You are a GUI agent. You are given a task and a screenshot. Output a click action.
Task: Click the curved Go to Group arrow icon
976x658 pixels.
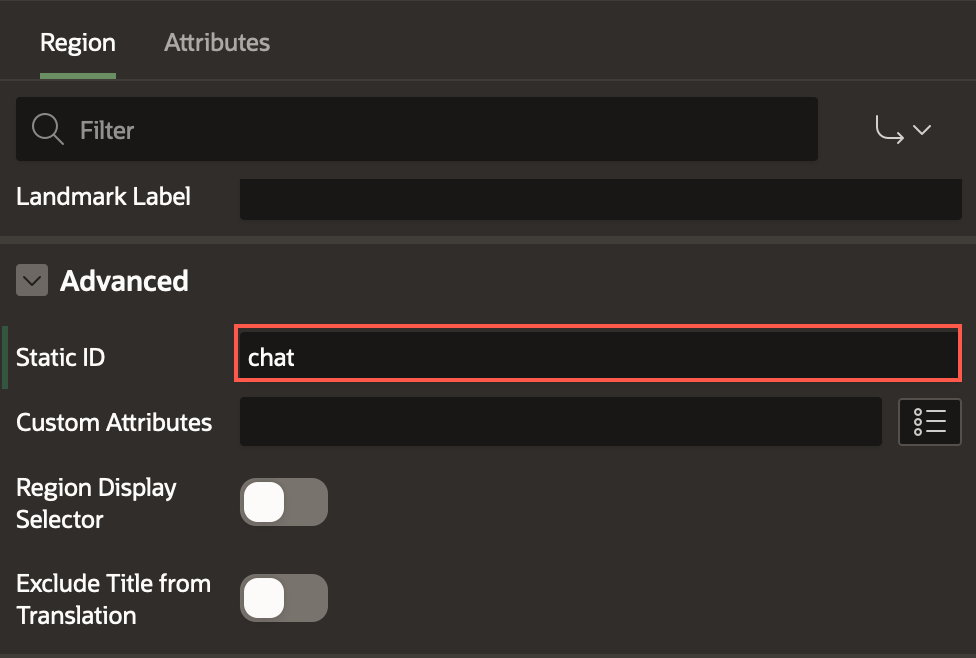point(888,129)
